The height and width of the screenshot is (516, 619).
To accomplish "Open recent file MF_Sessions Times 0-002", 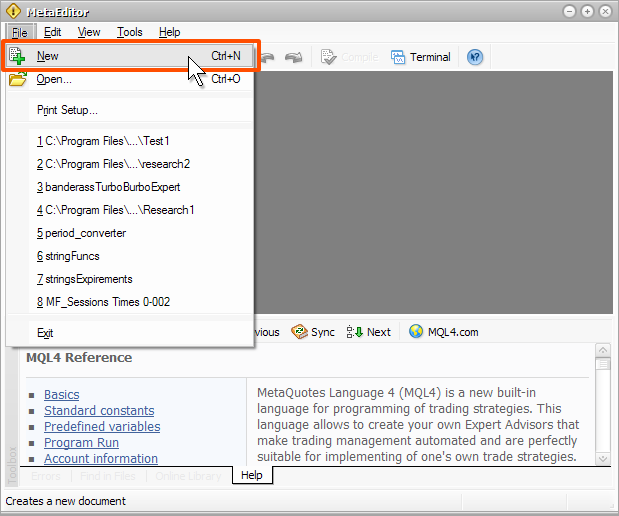I will pos(130,302).
